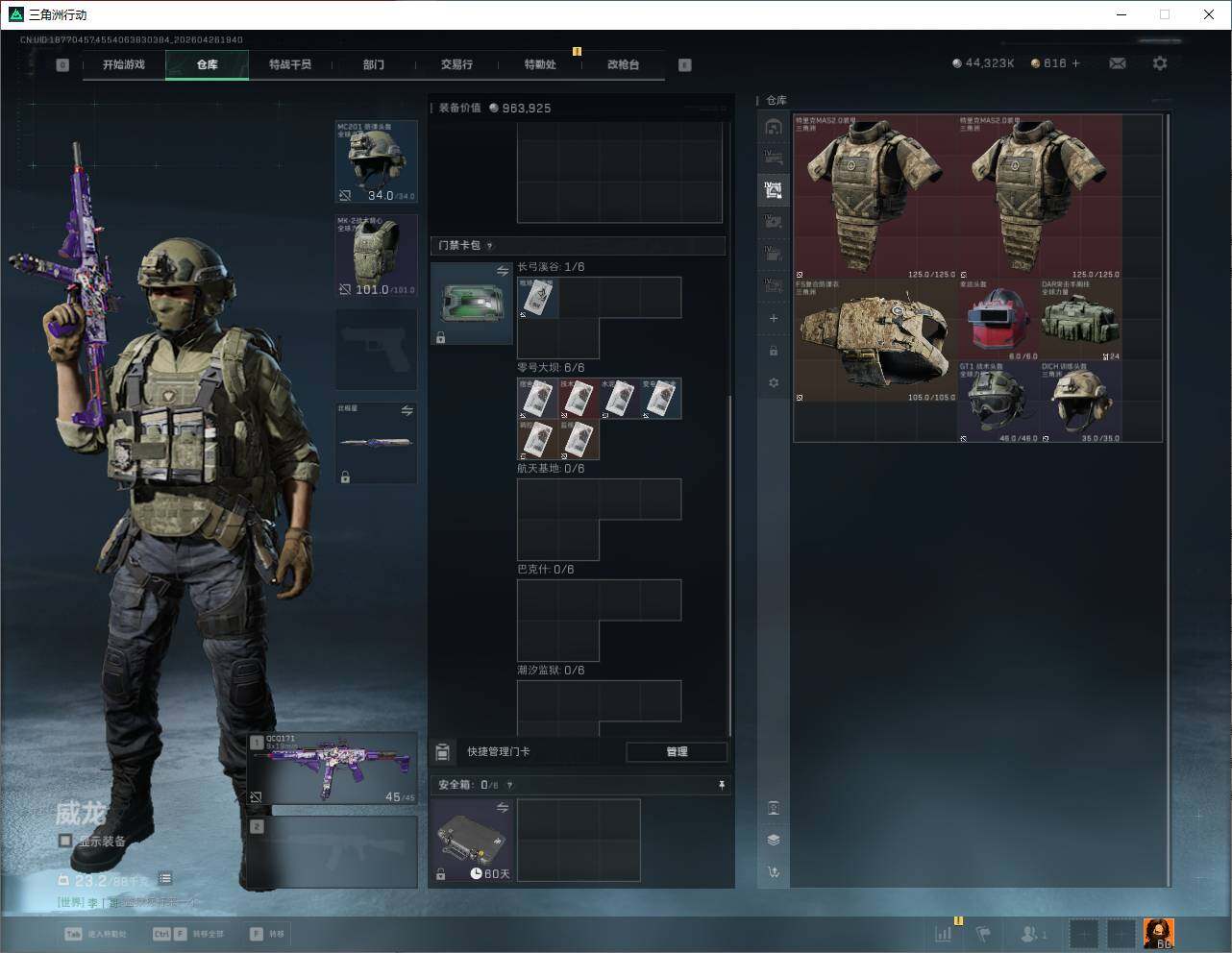Select the GT1 tactical helmet in stash
1232x953 pixels.
(998, 403)
